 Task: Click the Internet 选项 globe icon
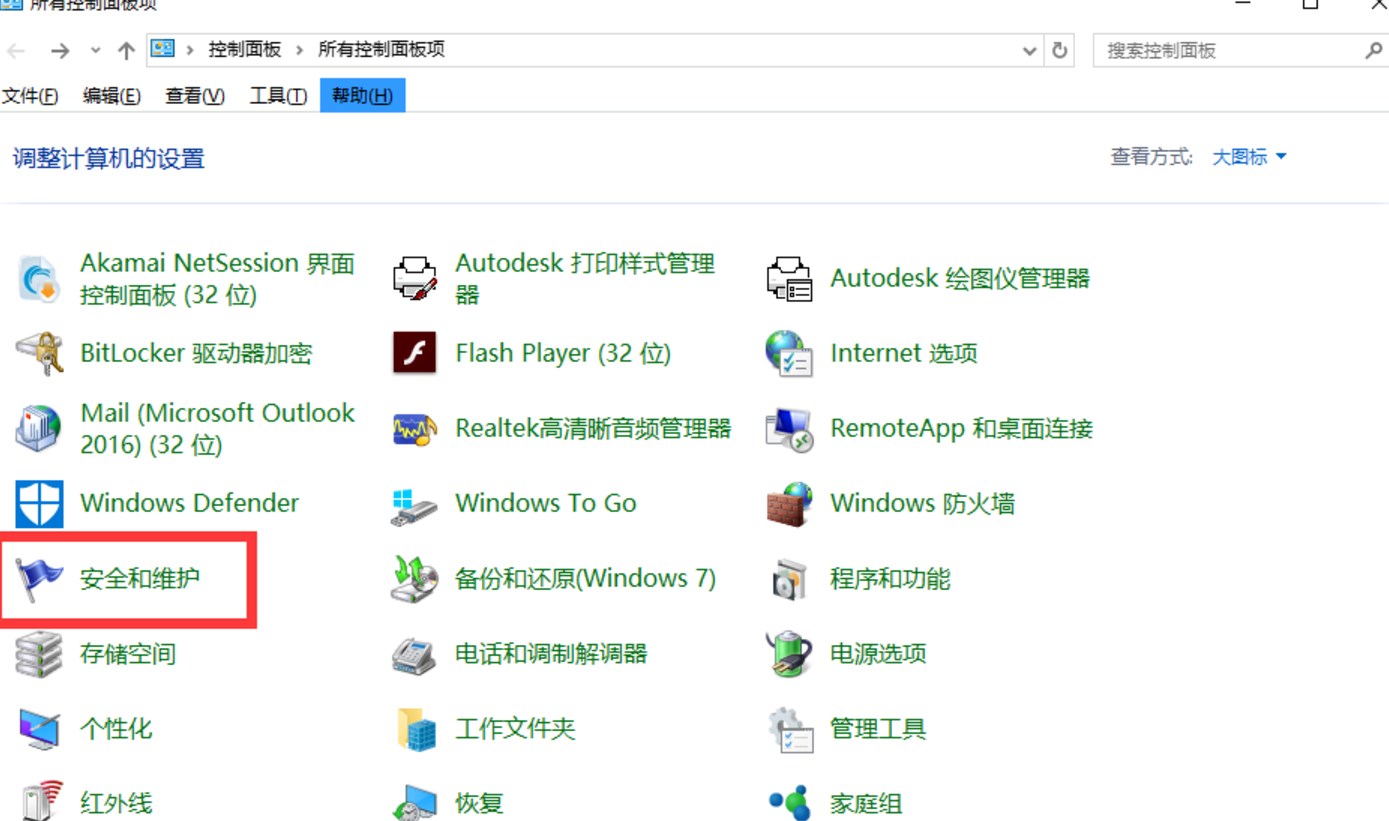click(x=790, y=354)
